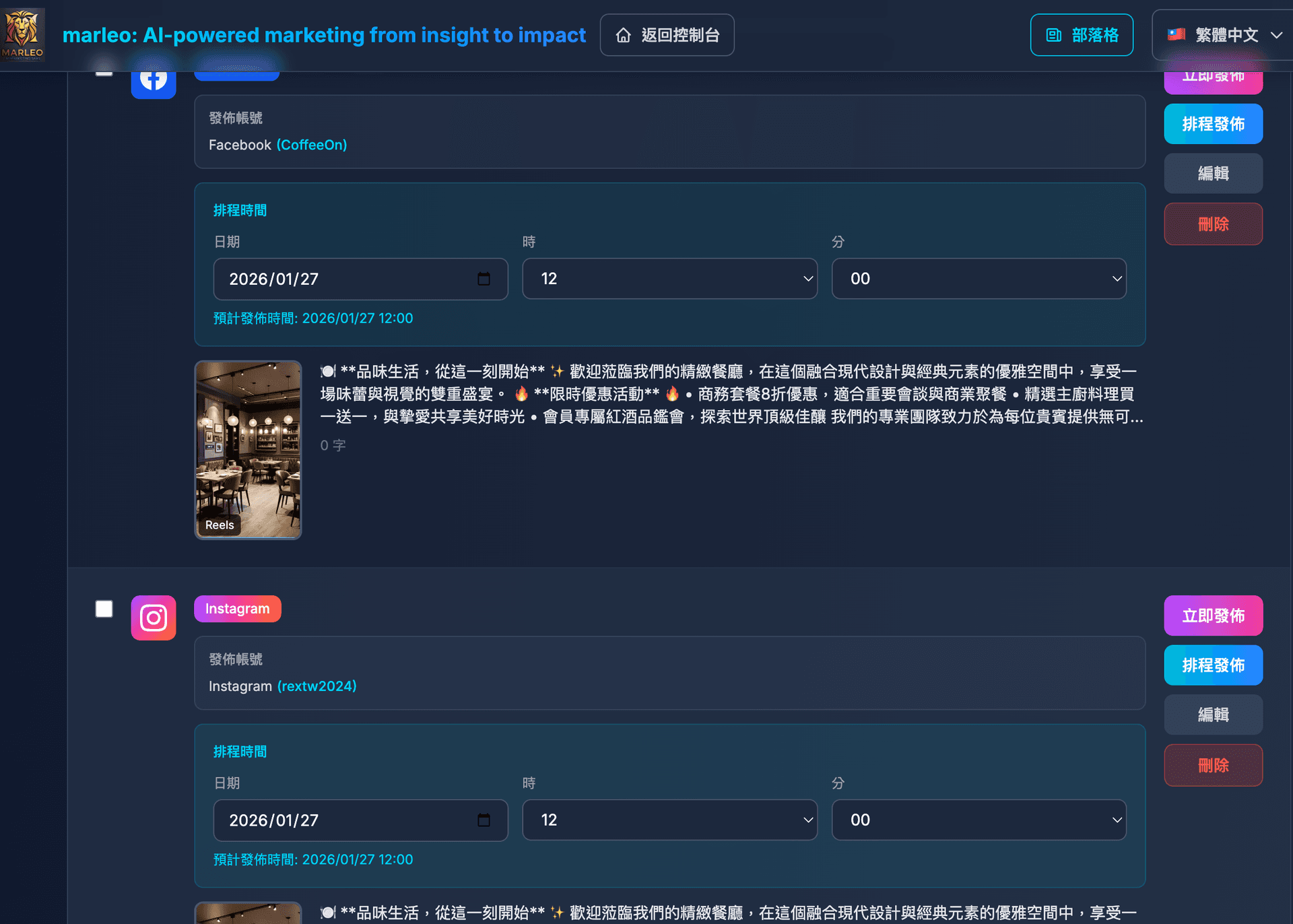Click the Facebook platform icon
This screenshot has width=1293, height=924.
click(154, 81)
